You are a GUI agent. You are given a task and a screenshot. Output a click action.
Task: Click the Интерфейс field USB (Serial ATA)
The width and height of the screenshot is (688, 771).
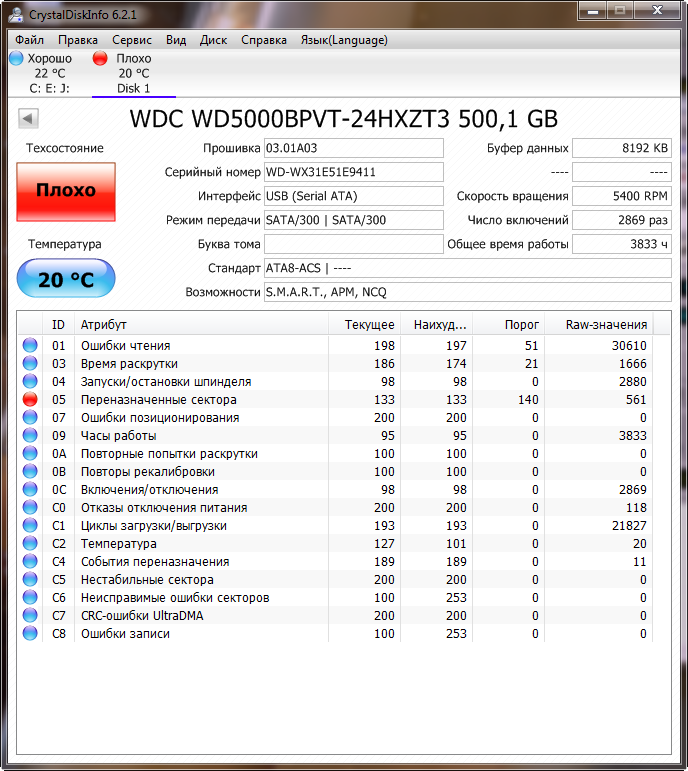353,196
